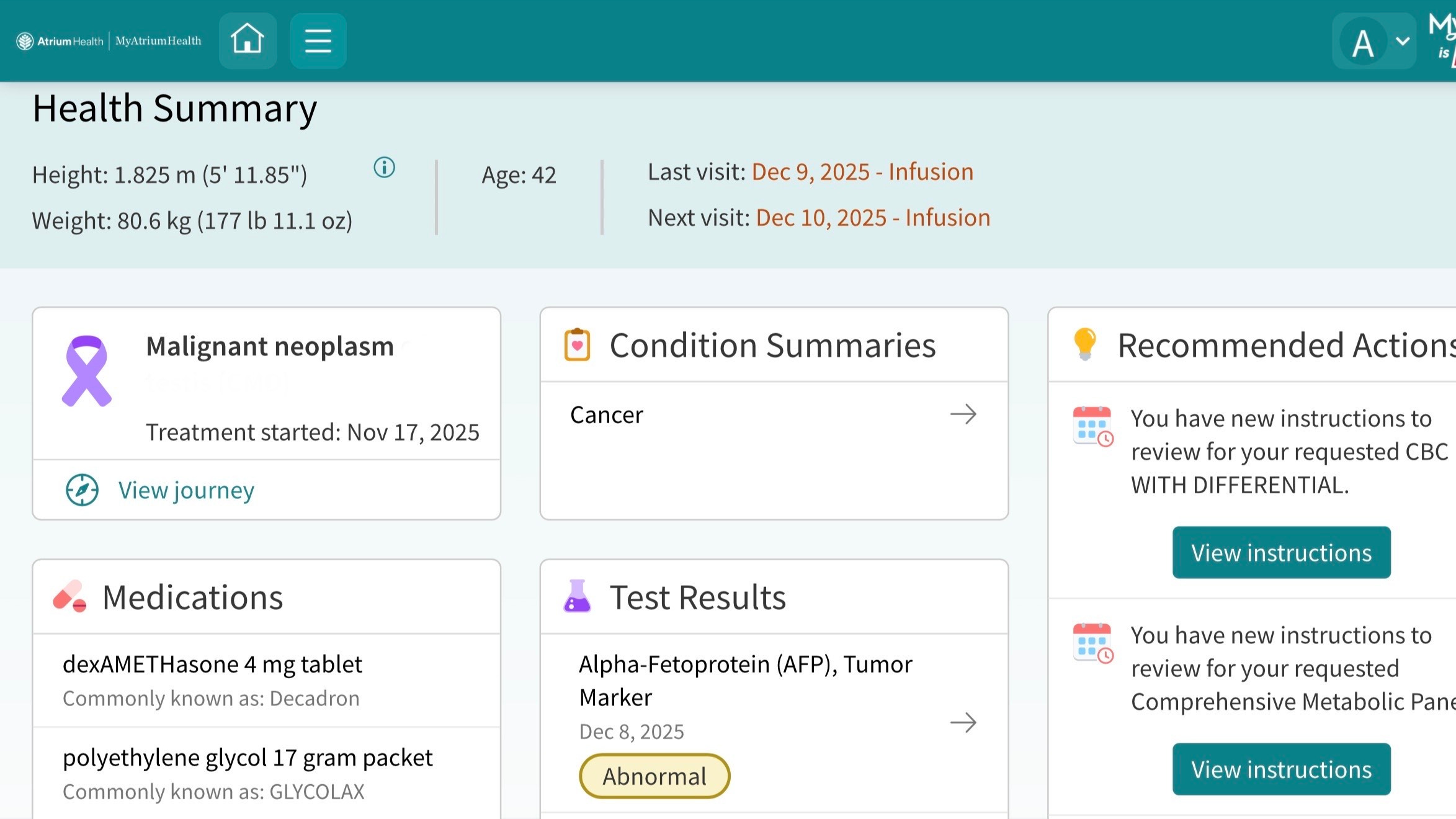This screenshot has width=1456, height=819.
Task: View instructions for CBC with differential
Action: coord(1280,553)
